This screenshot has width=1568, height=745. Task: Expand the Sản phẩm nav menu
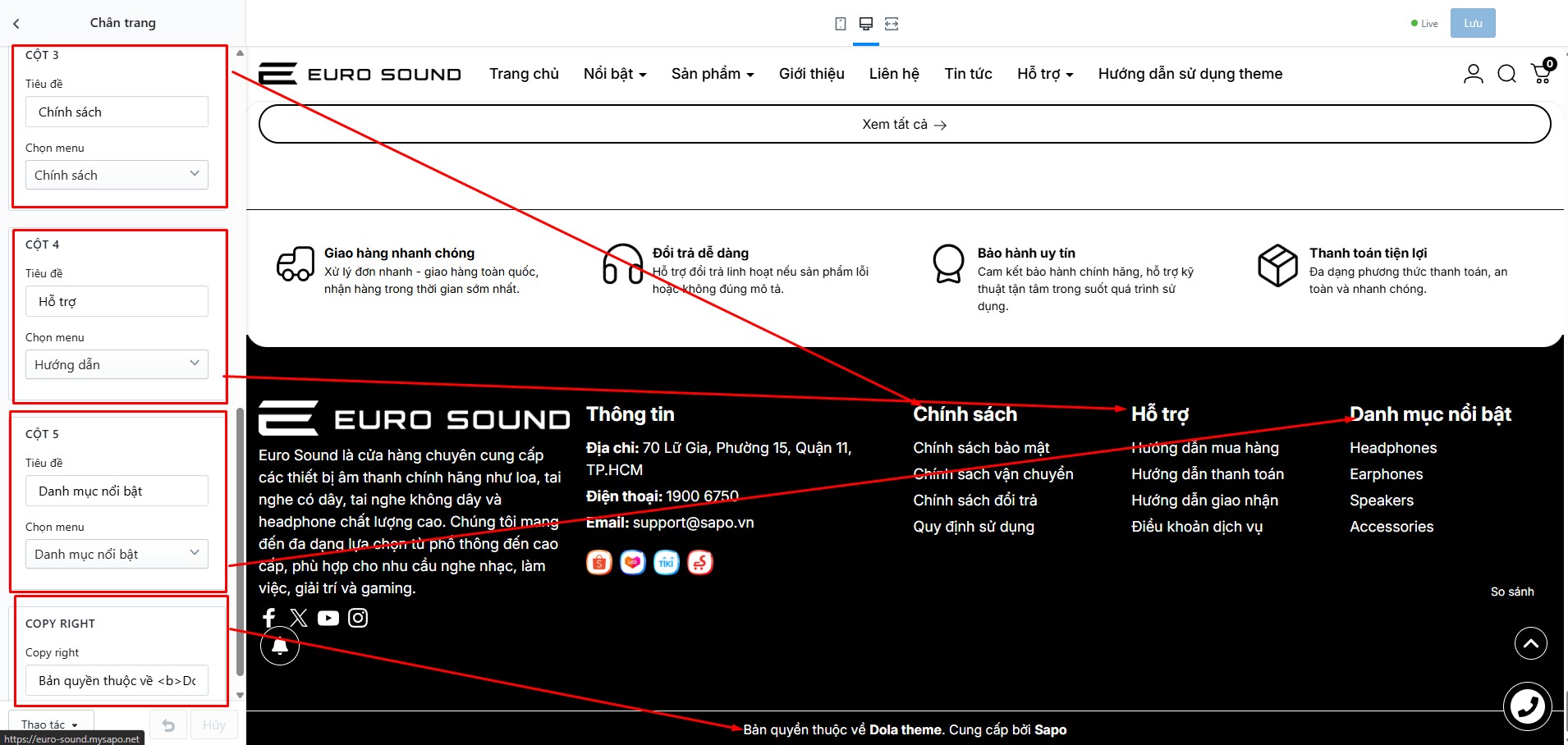(713, 74)
